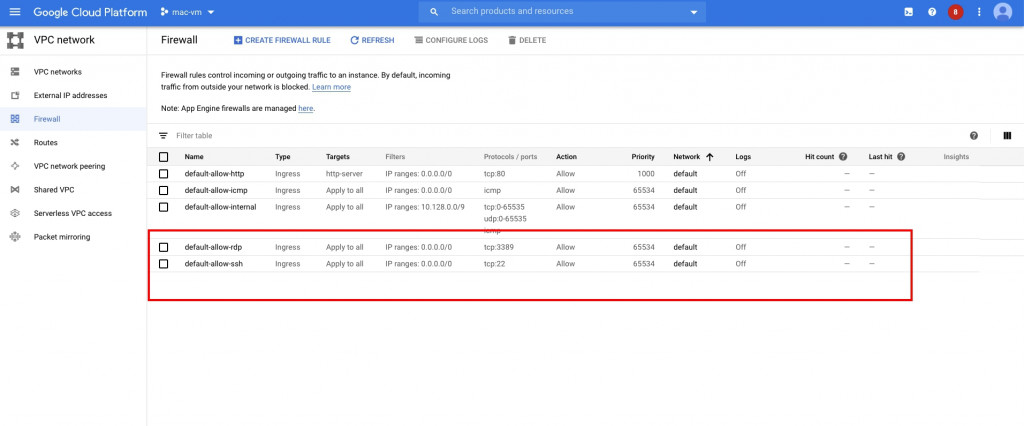Follow the Learn more link

pyautogui.click(x=331, y=87)
